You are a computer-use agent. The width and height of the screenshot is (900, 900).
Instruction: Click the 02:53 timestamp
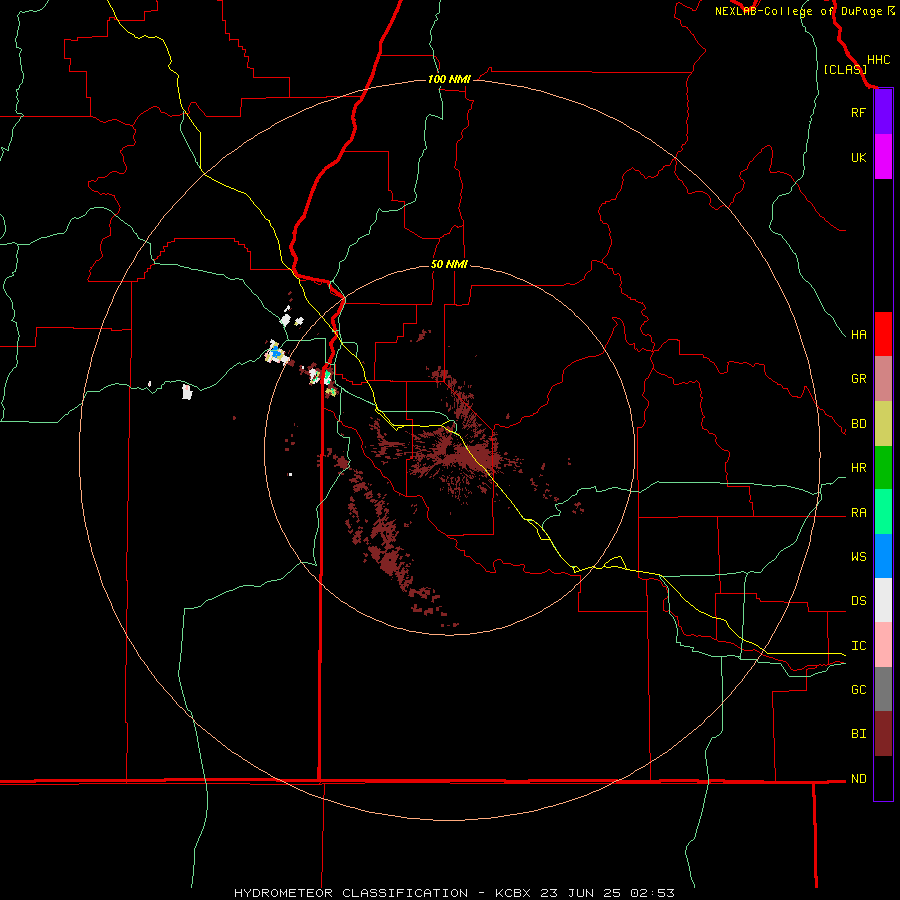tap(652, 893)
